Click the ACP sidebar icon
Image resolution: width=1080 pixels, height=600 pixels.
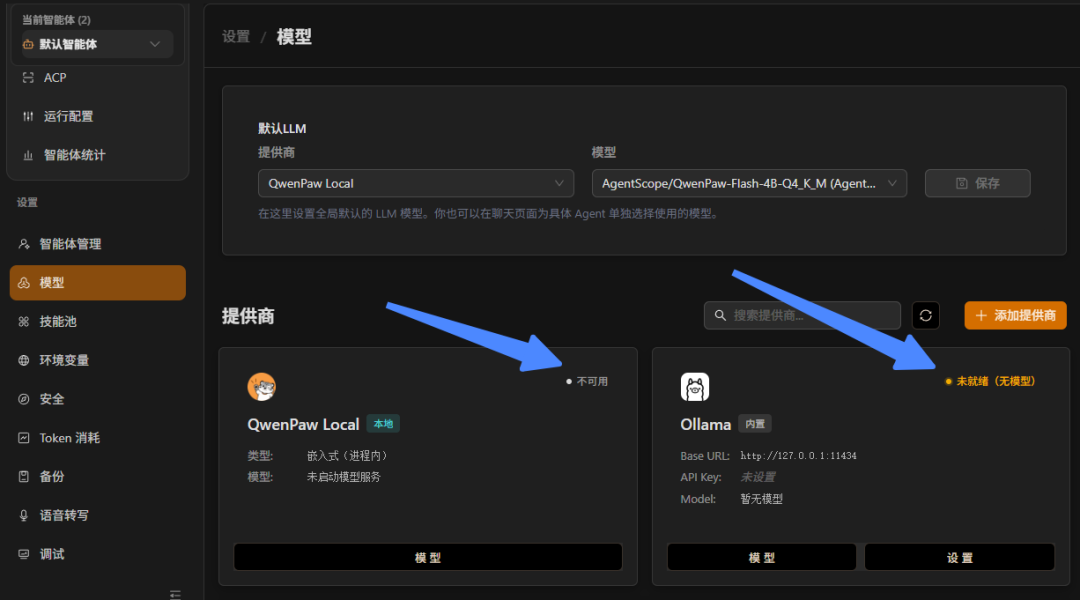pyautogui.click(x=28, y=78)
